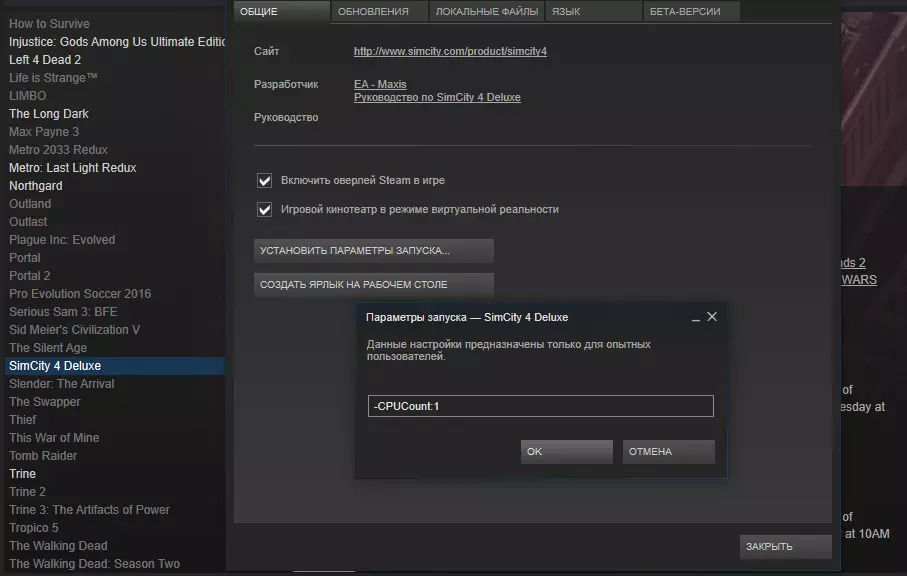Select Max Payne 3 in library
Screen dimensions: 907x576
[x=43, y=131]
